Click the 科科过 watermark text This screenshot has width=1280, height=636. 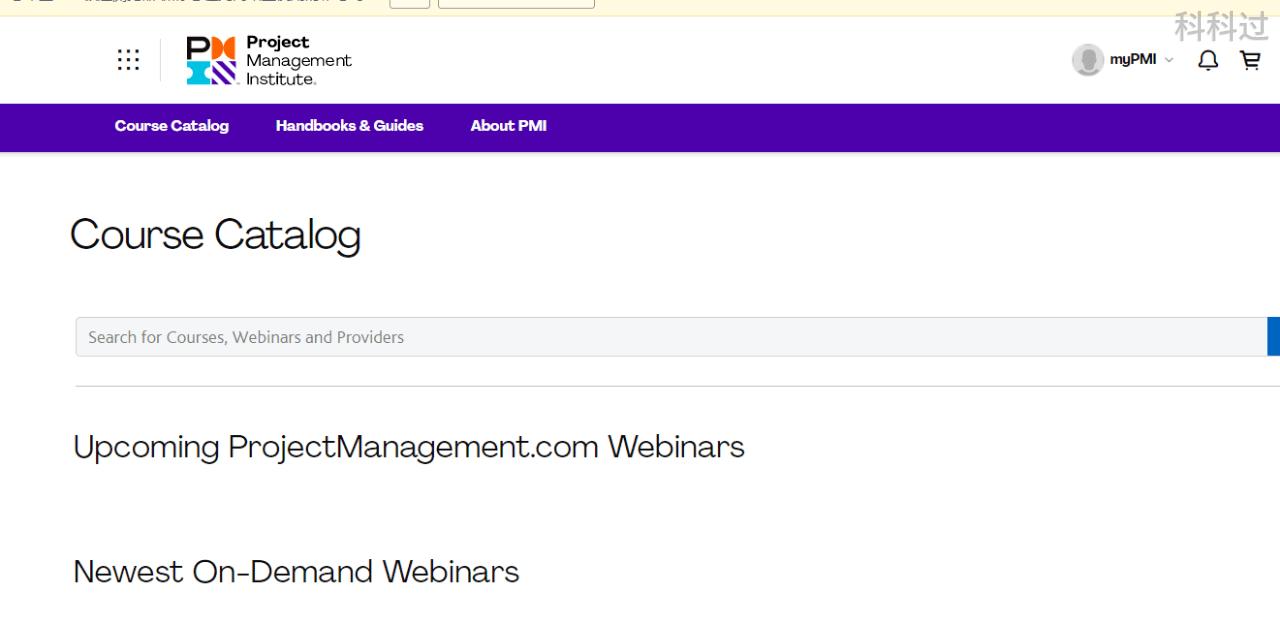click(1221, 27)
